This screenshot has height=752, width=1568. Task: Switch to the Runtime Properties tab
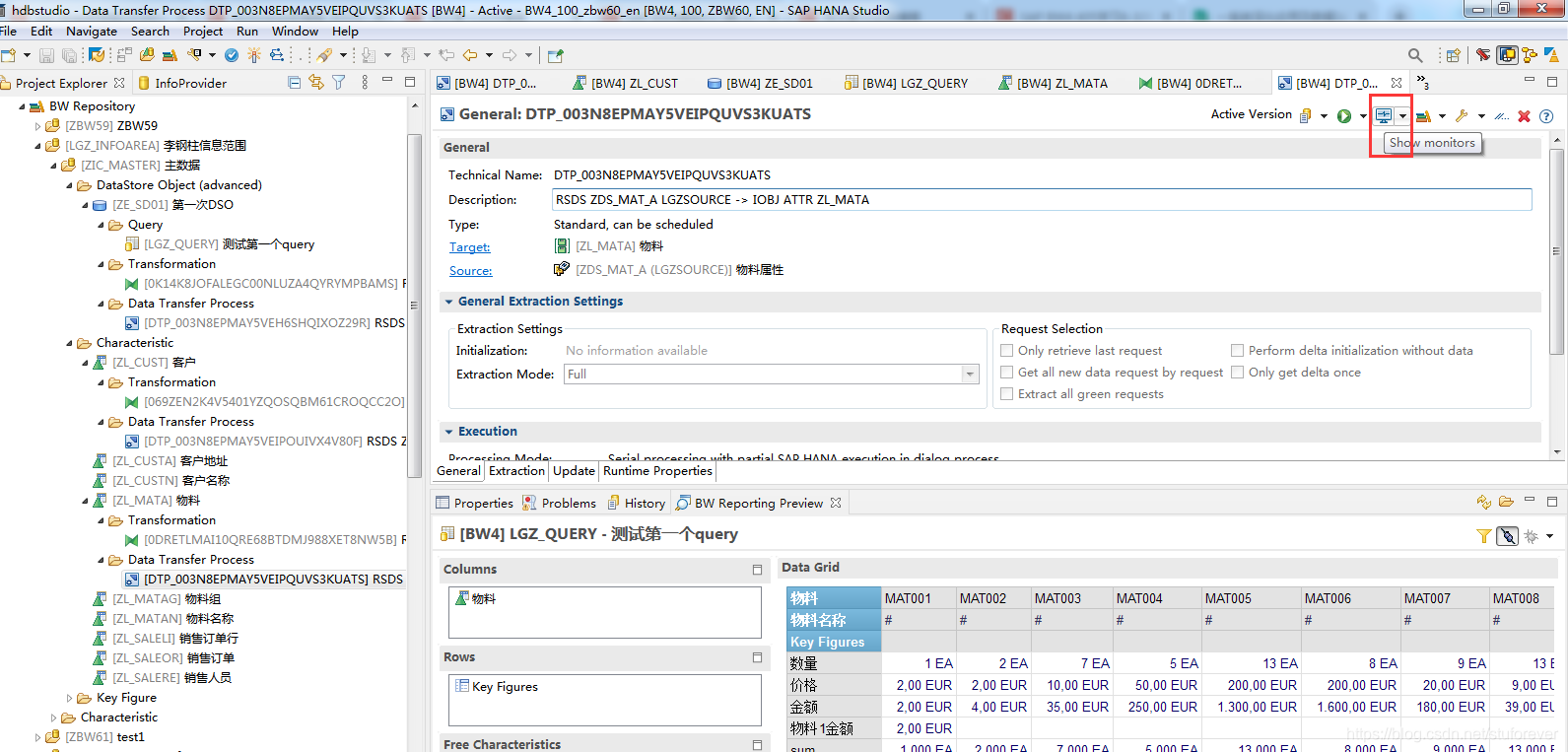click(x=657, y=471)
